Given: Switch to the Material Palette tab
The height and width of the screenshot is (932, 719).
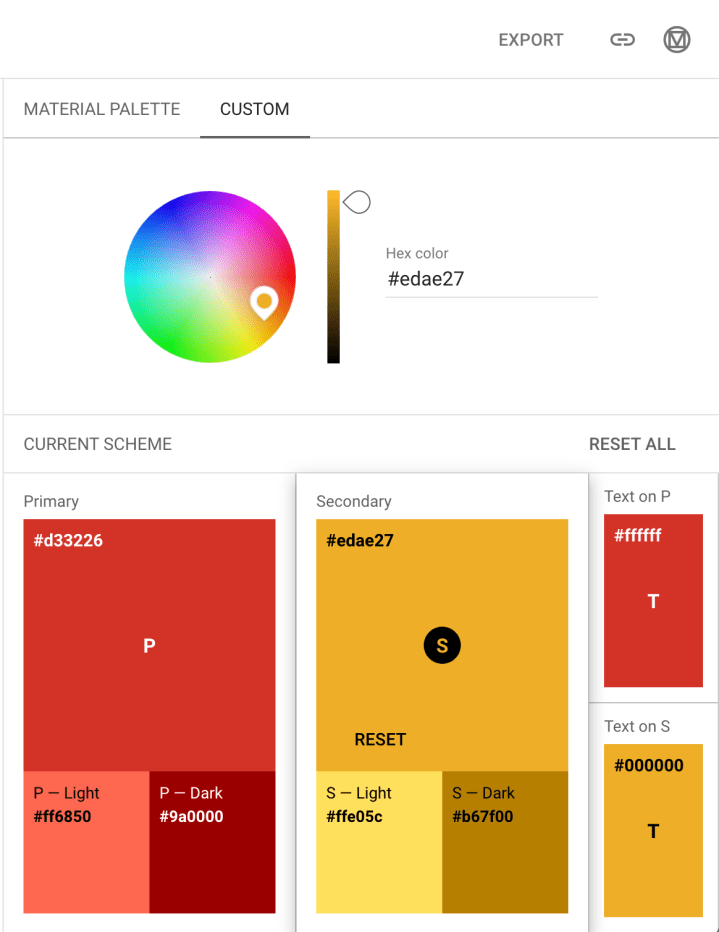Looking at the screenshot, I should (x=102, y=109).
